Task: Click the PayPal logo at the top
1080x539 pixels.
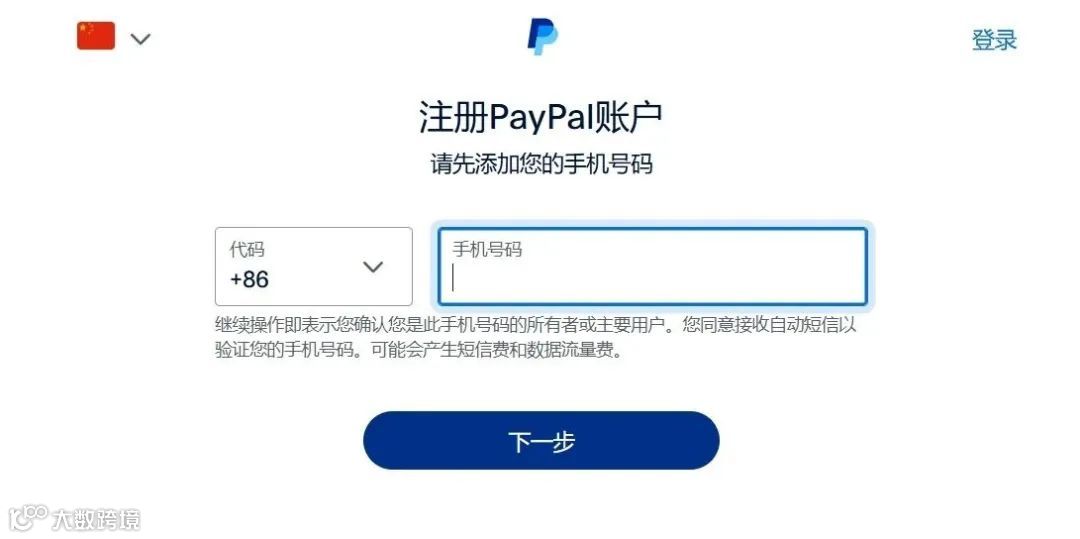Action: [x=543, y=36]
